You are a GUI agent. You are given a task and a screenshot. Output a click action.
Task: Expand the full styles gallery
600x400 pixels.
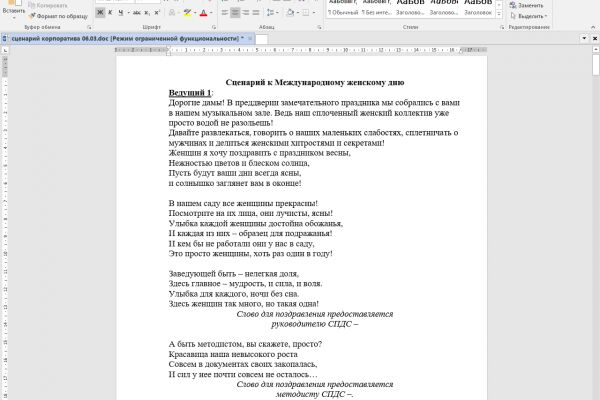tap(499, 14)
